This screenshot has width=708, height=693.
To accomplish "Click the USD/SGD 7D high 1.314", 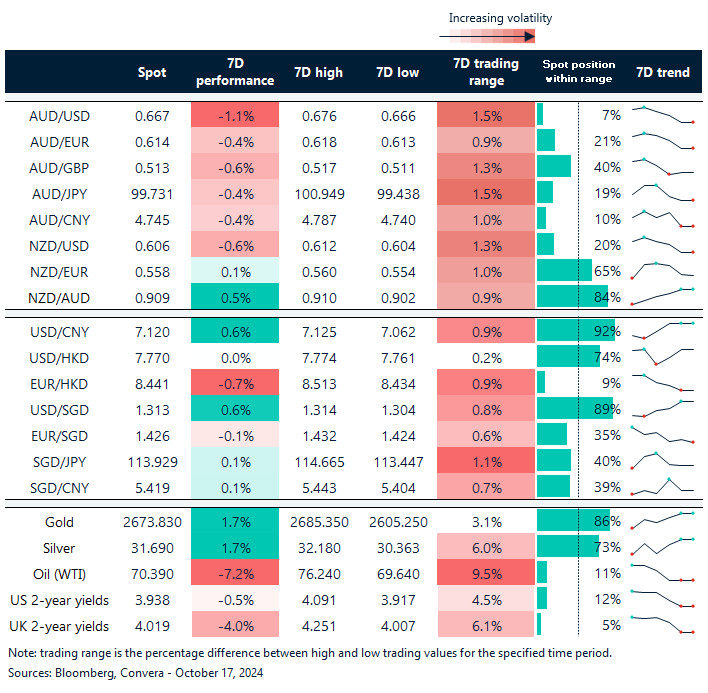I will coord(319,410).
